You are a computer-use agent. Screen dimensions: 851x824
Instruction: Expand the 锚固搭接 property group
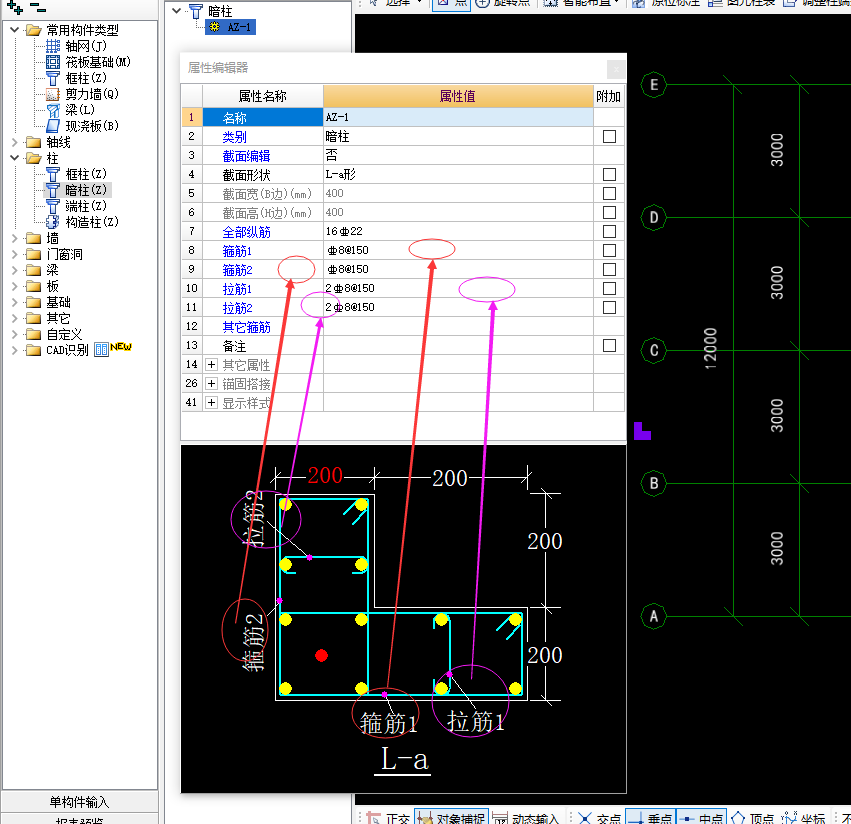[211, 383]
